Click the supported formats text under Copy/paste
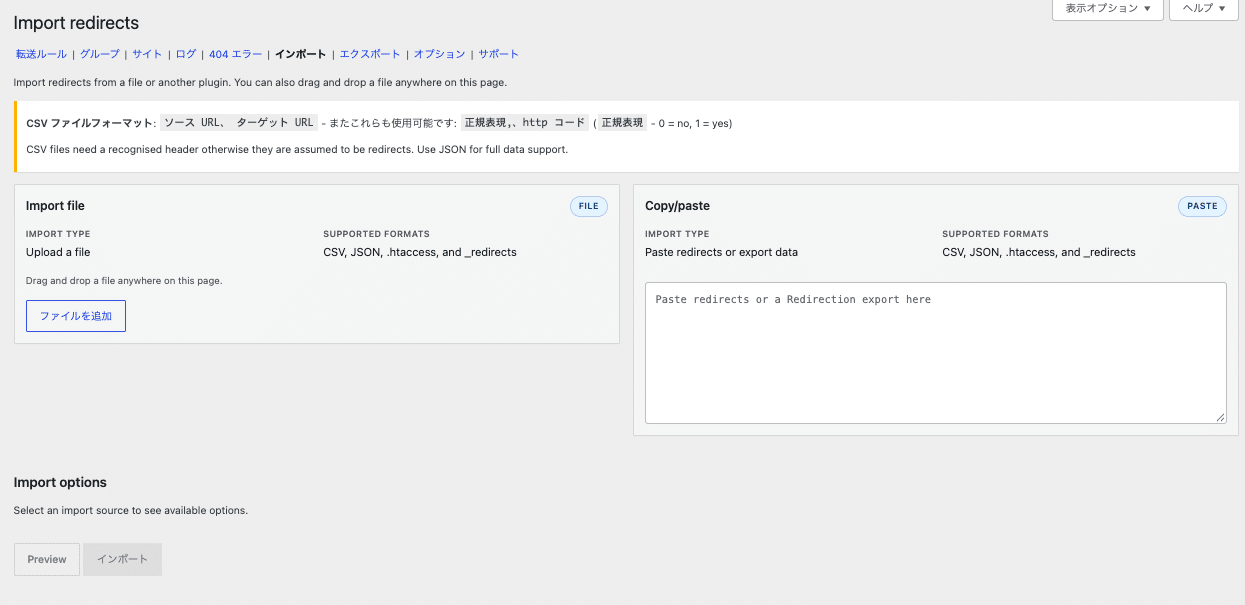This screenshot has height=605, width=1245. click(x=1039, y=252)
